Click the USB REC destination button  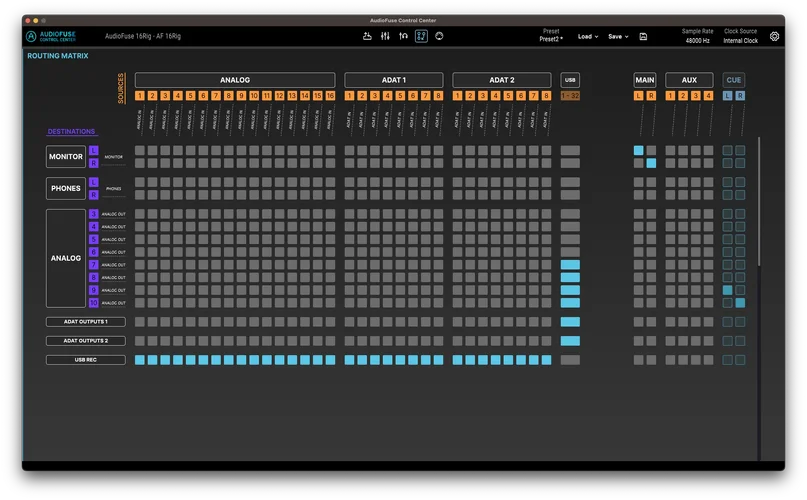point(85,360)
